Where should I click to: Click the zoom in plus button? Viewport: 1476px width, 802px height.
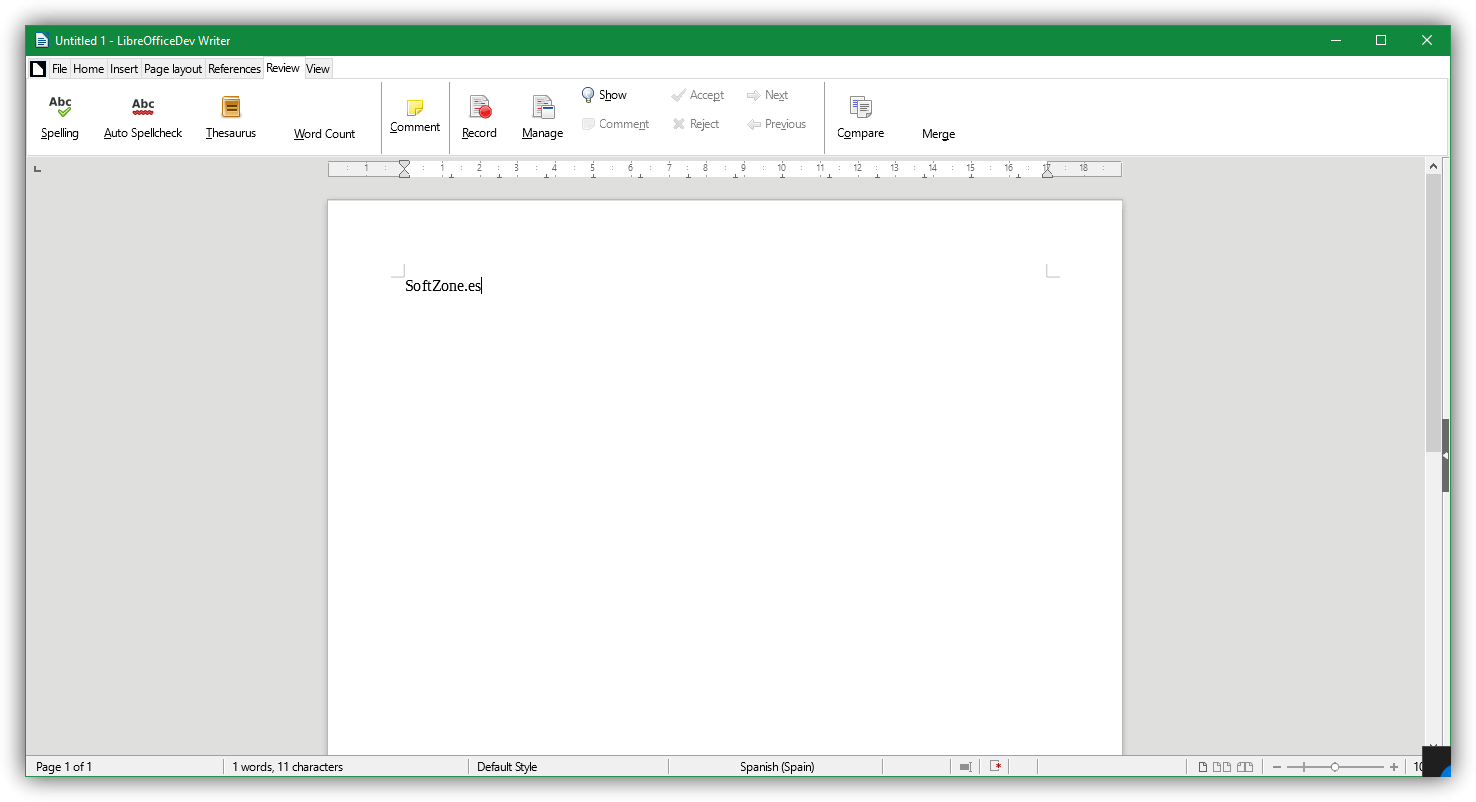[1394, 767]
